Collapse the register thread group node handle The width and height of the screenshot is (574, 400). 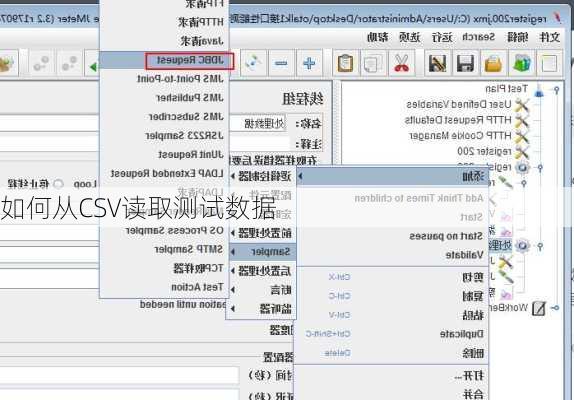point(540,168)
